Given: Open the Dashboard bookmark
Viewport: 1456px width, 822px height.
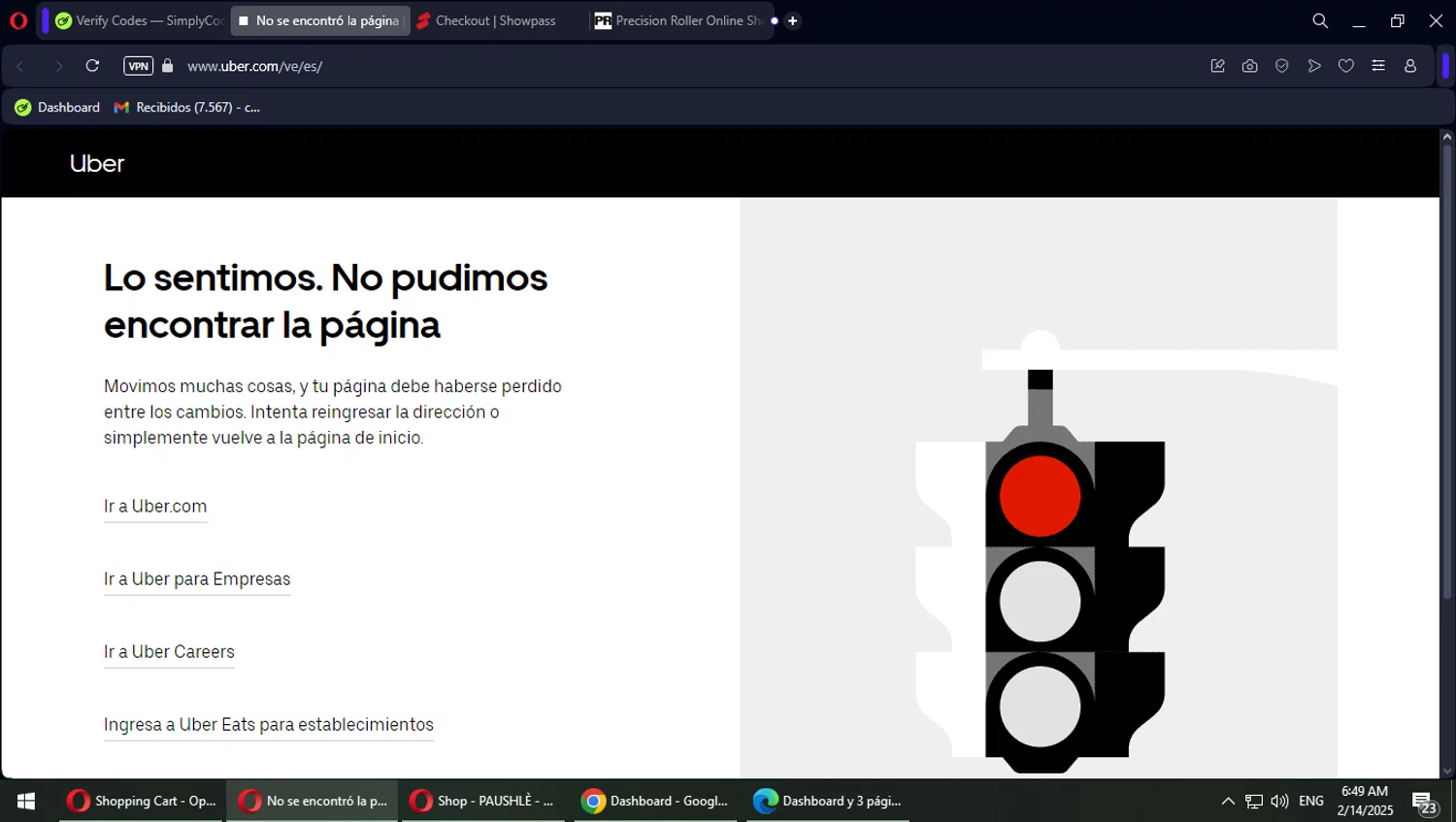Looking at the screenshot, I should [x=57, y=108].
